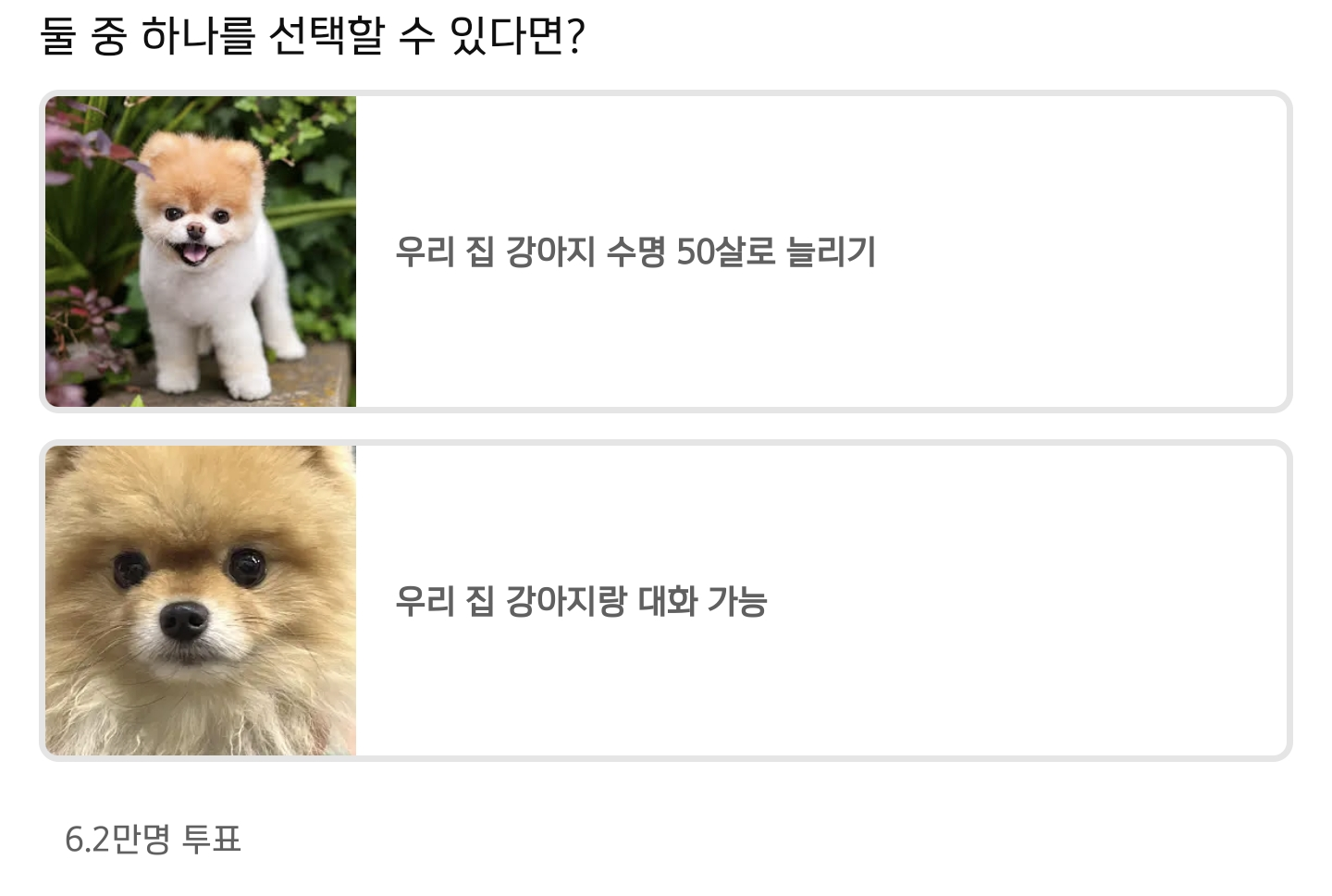
Task: Click the left eye of the close-up Pomeranian
Action: pos(132,568)
